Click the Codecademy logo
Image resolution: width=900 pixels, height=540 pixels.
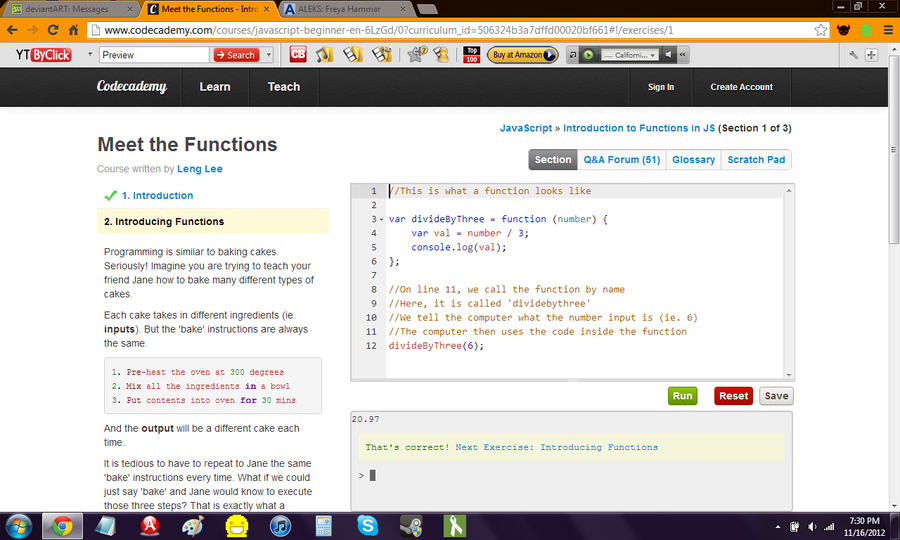coord(131,87)
